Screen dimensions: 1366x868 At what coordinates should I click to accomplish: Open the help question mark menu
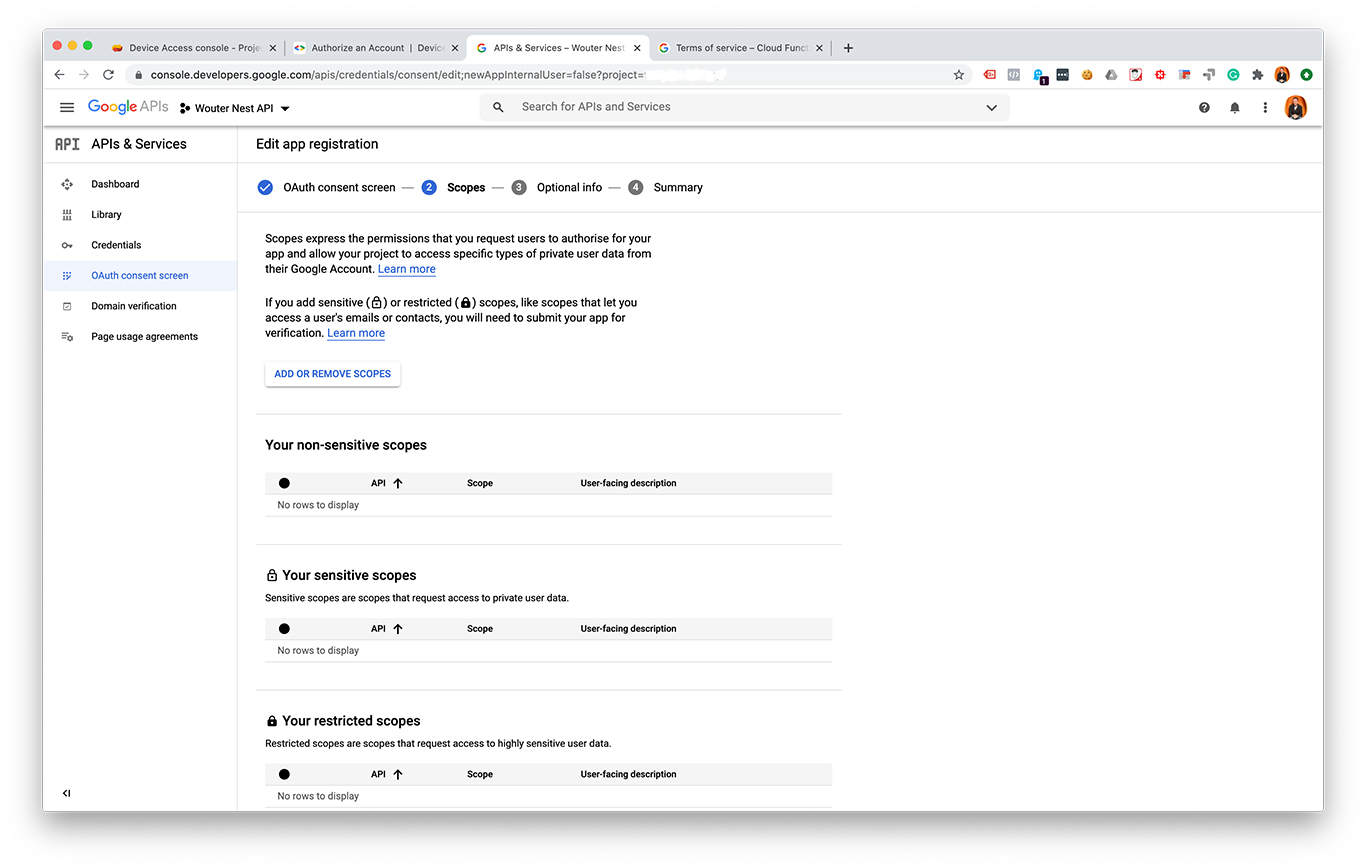tap(1204, 108)
